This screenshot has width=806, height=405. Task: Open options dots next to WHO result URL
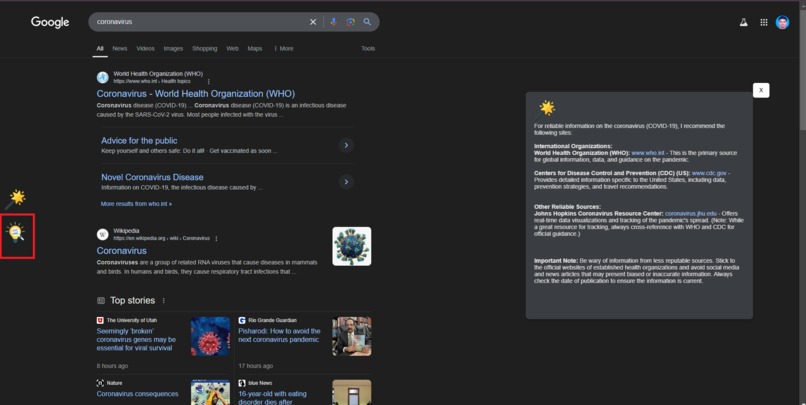[x=209, y=81]
